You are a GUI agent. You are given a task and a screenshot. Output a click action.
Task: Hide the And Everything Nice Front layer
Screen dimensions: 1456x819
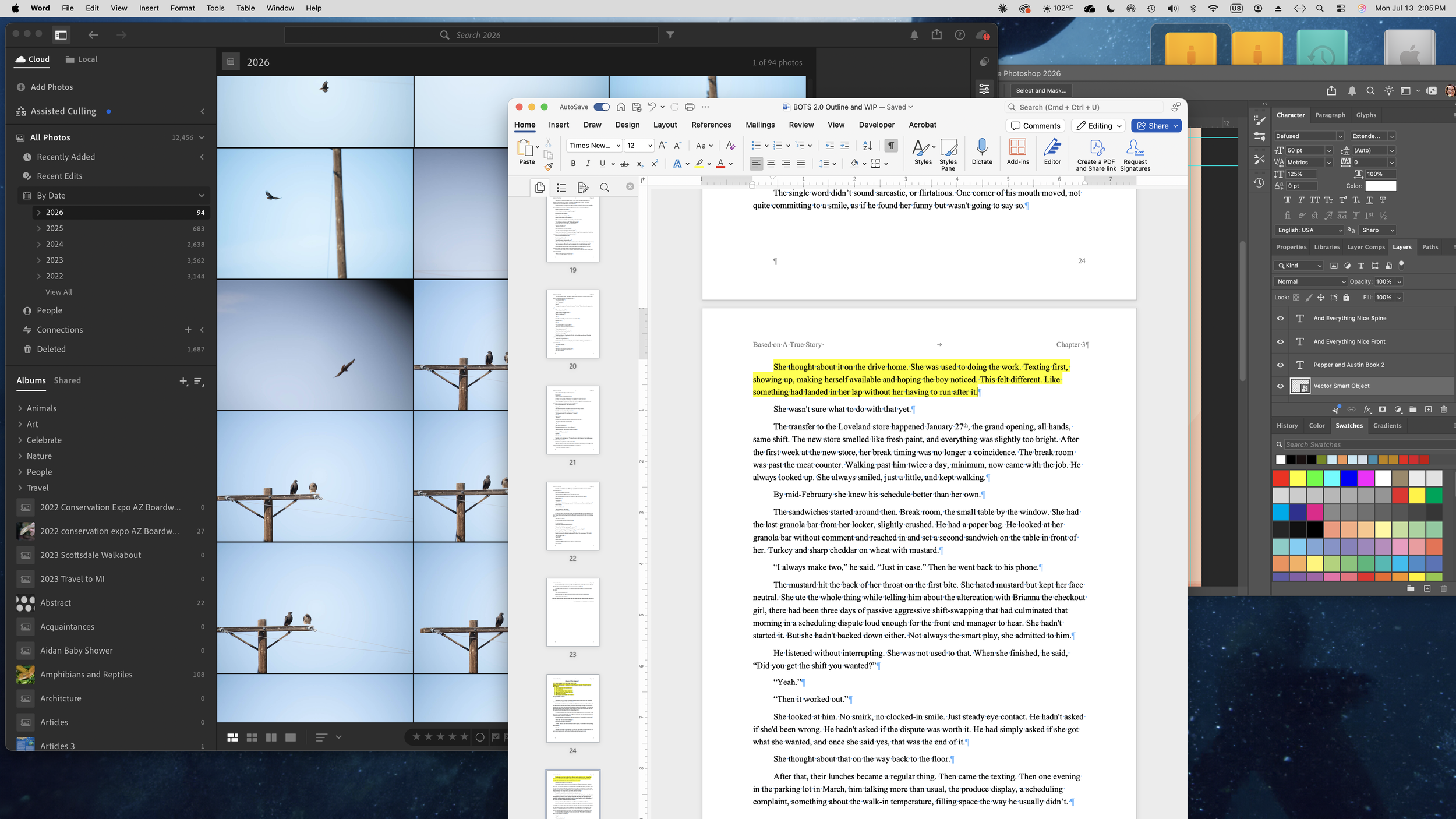[1280, 342]
